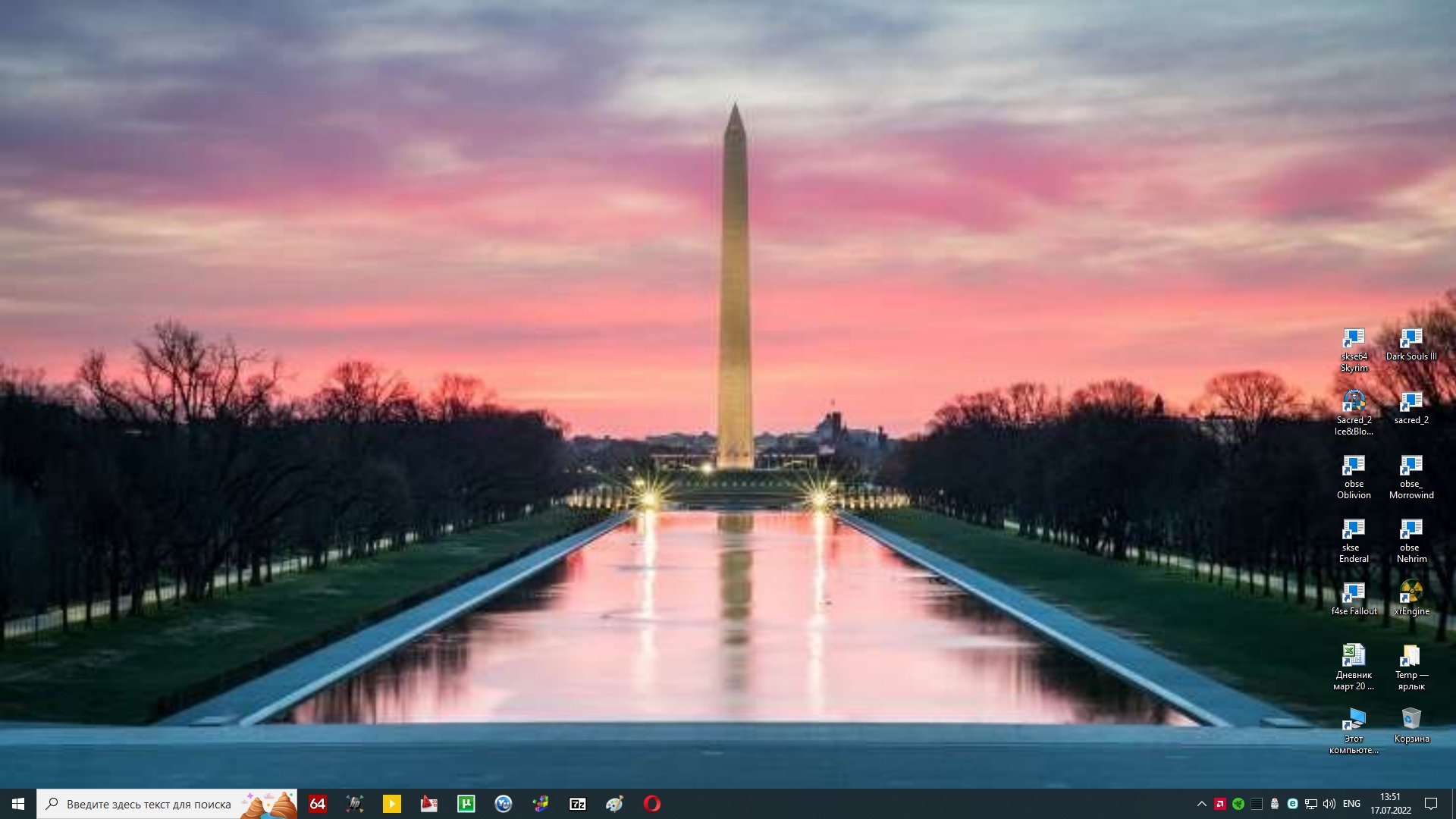
Task: Open the volume control in tray
Action: [x=1329, y=804]
